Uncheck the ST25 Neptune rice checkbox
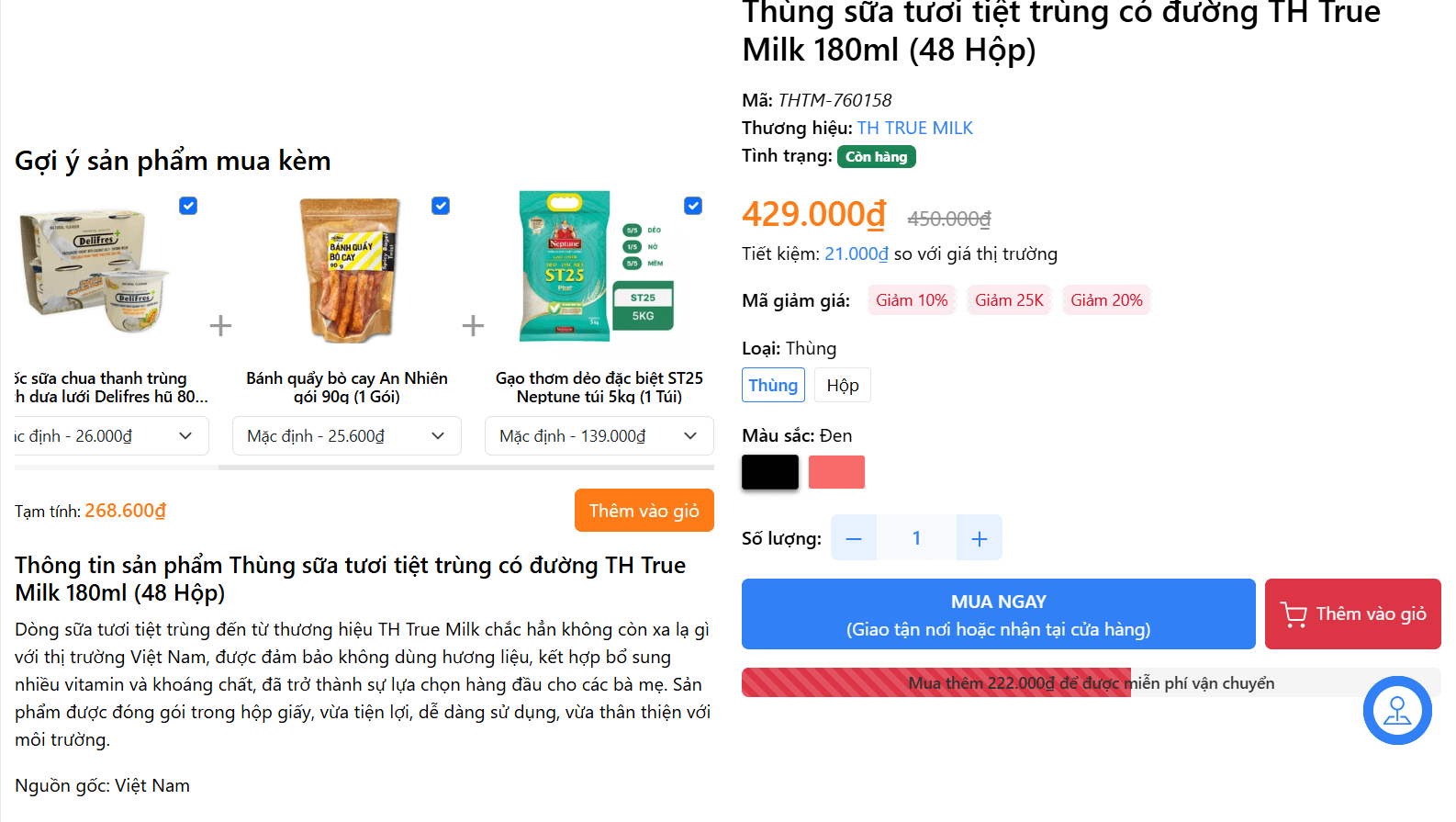The image size is (1456, 822). coord(693,206)
